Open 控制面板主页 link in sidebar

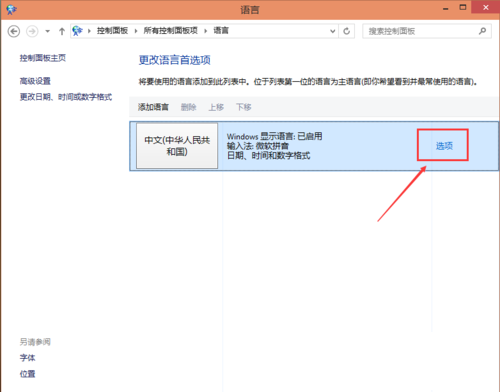(43, 58)
